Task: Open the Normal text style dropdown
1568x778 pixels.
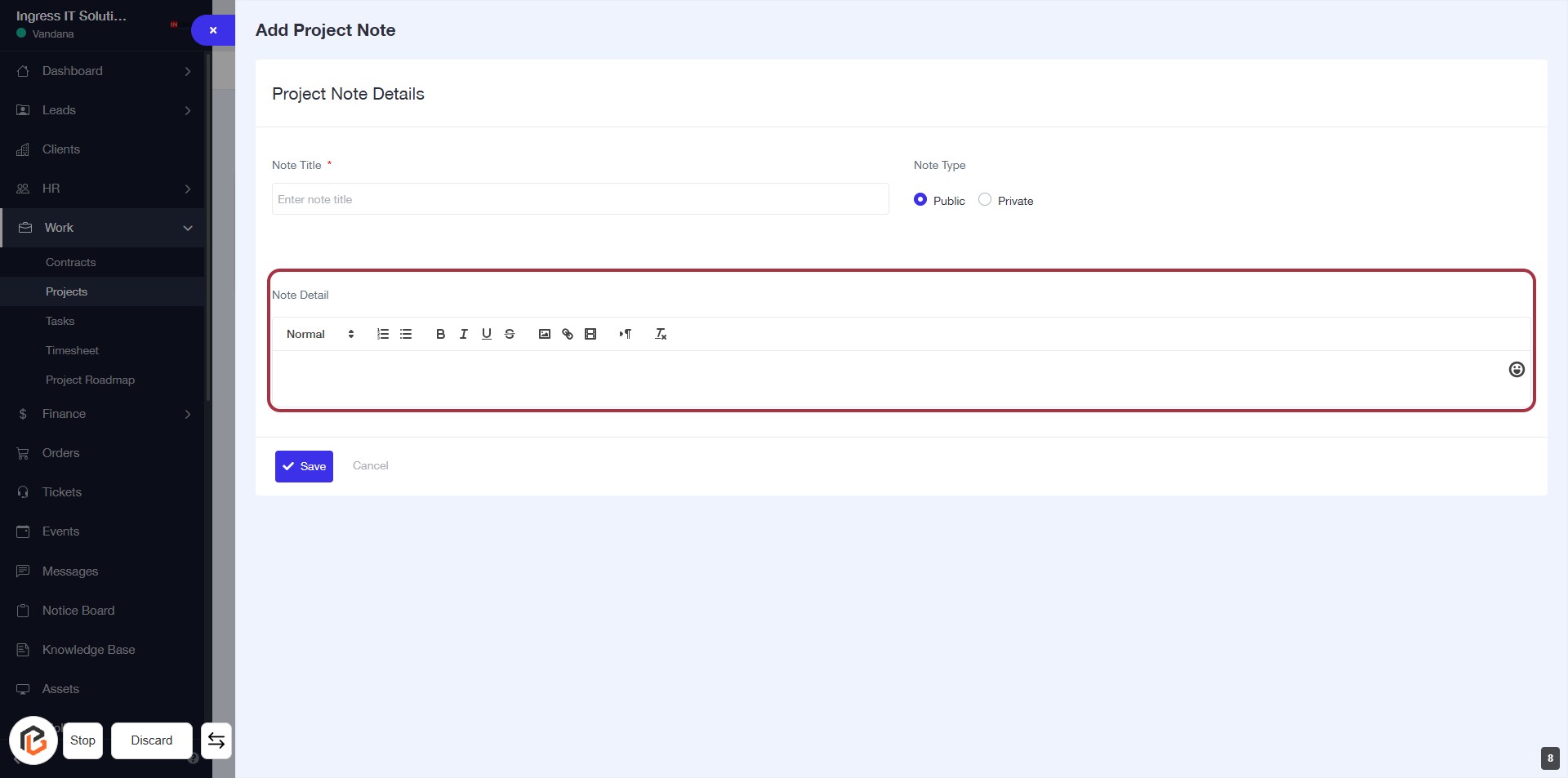Action: [x=320, y=334]
